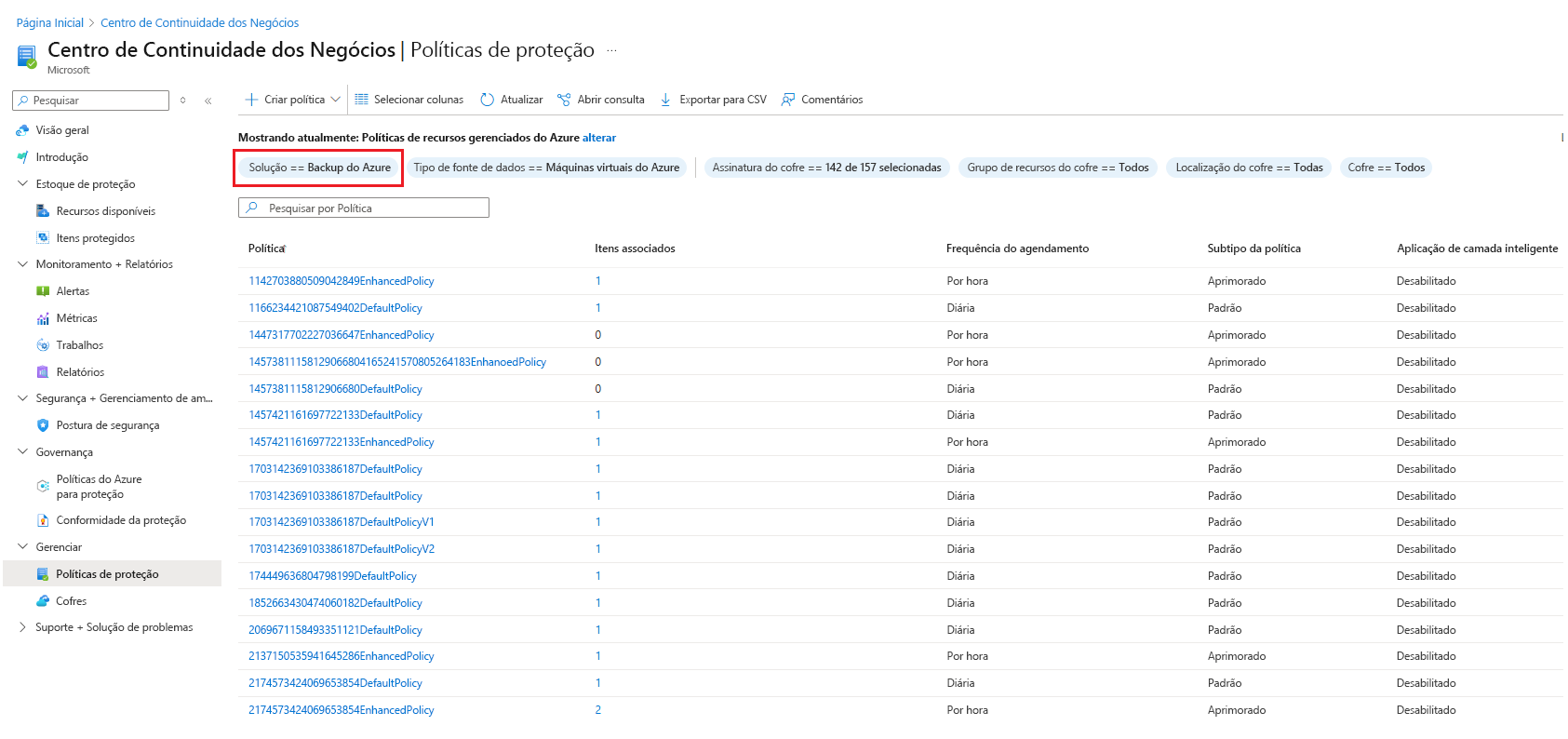Click the Solução == Backup do Azure filter
Image resolution: width=1568 pixels, height=739 pixels.
click(319, 168)
